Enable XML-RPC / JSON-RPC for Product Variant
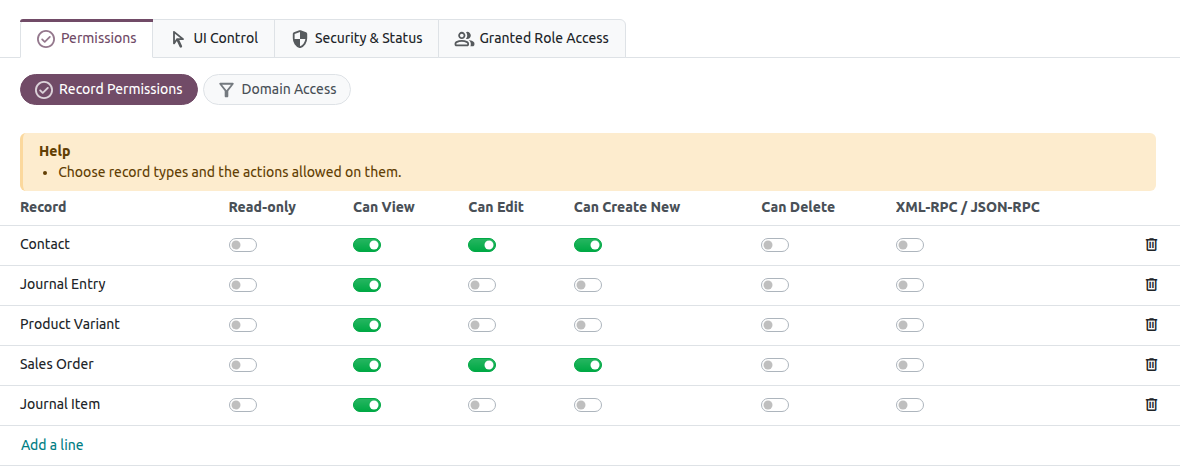This screenshot has width=1180, height=467. [x=910, y=325]
